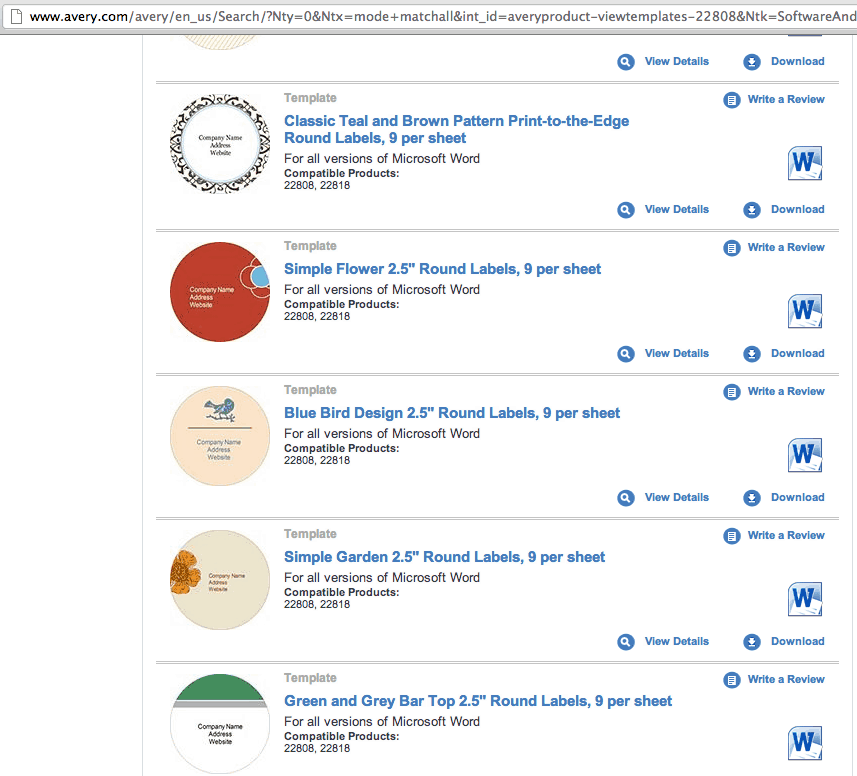Image resolution: width=857 pixels, height=776 pixels.
Task: Click the page icon in the address bar
Action: [17, 17]
